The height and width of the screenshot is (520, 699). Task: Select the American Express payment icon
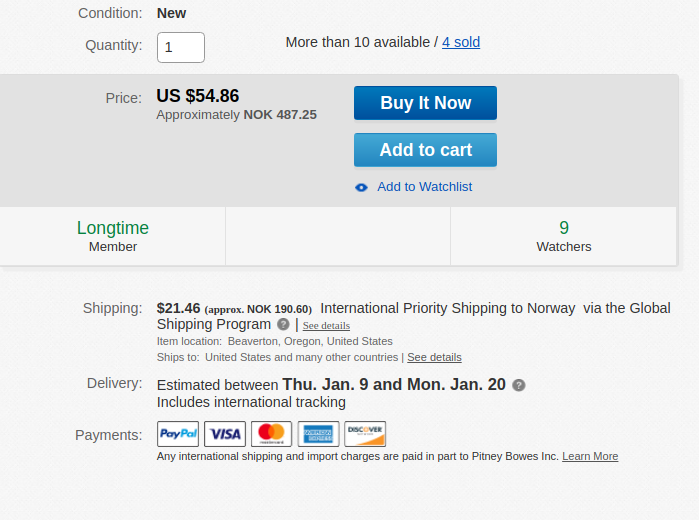pyautogui.click(x=318, y=434)
